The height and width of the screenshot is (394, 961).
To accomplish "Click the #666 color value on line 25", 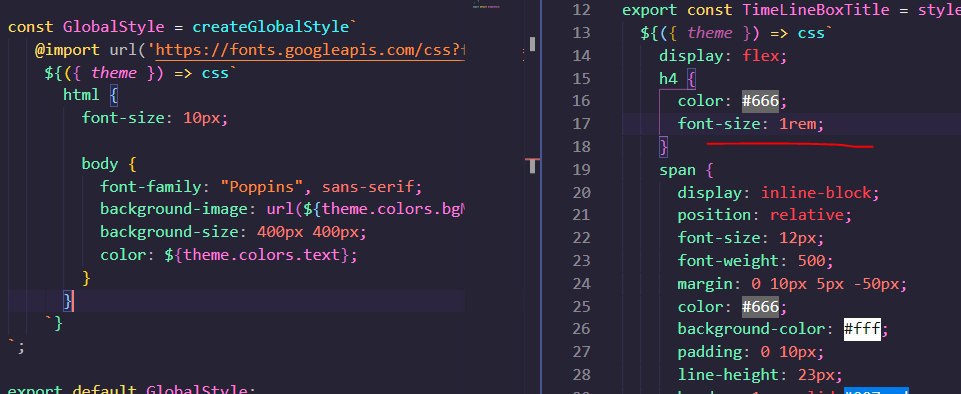I will coord(761,306).
